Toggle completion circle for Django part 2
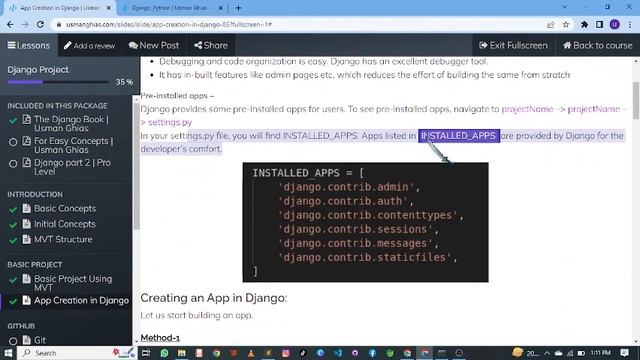The image size is (640, 360). coord(13,163)
